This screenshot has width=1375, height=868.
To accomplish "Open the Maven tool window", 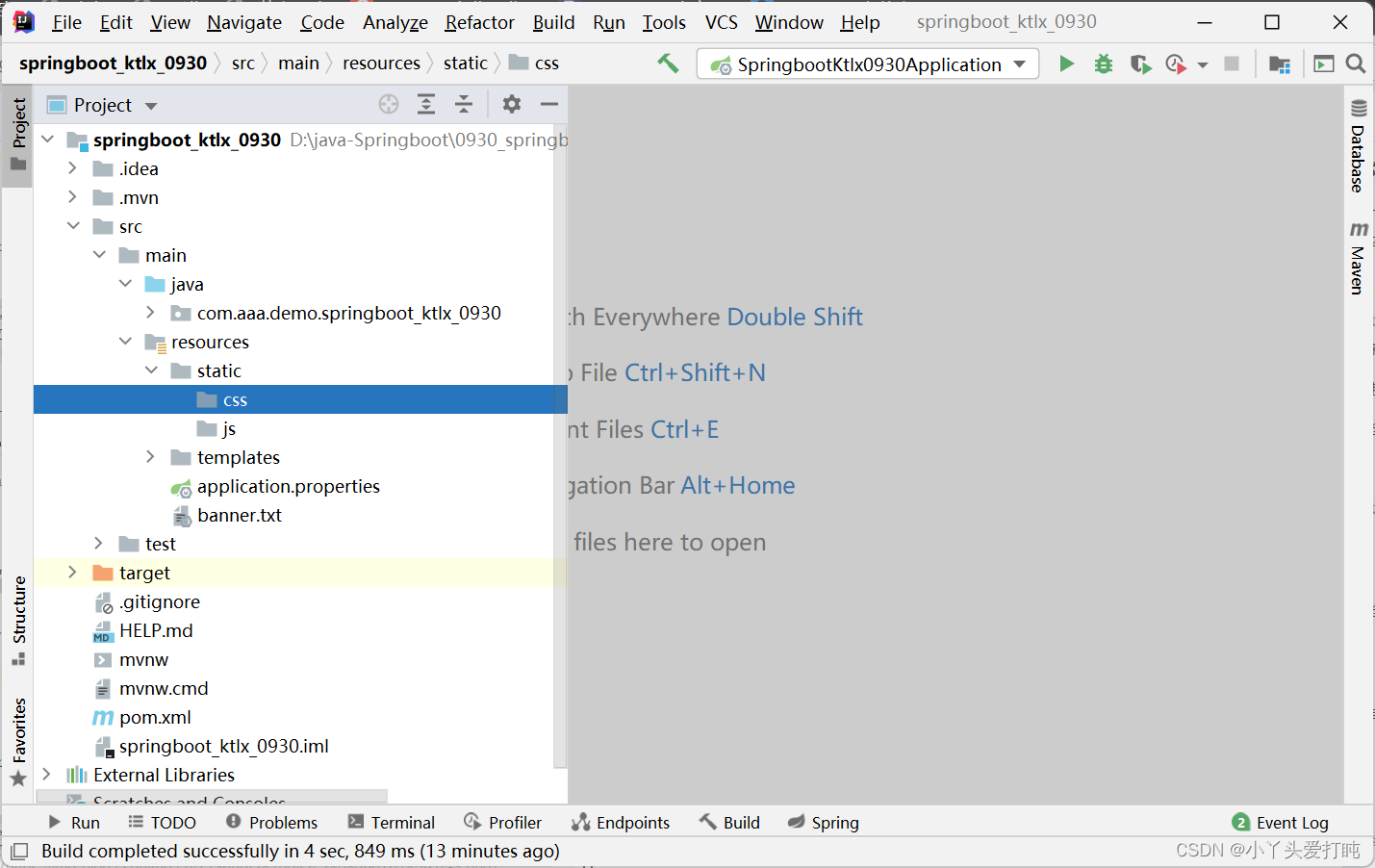I will (x=1358, y=258).
